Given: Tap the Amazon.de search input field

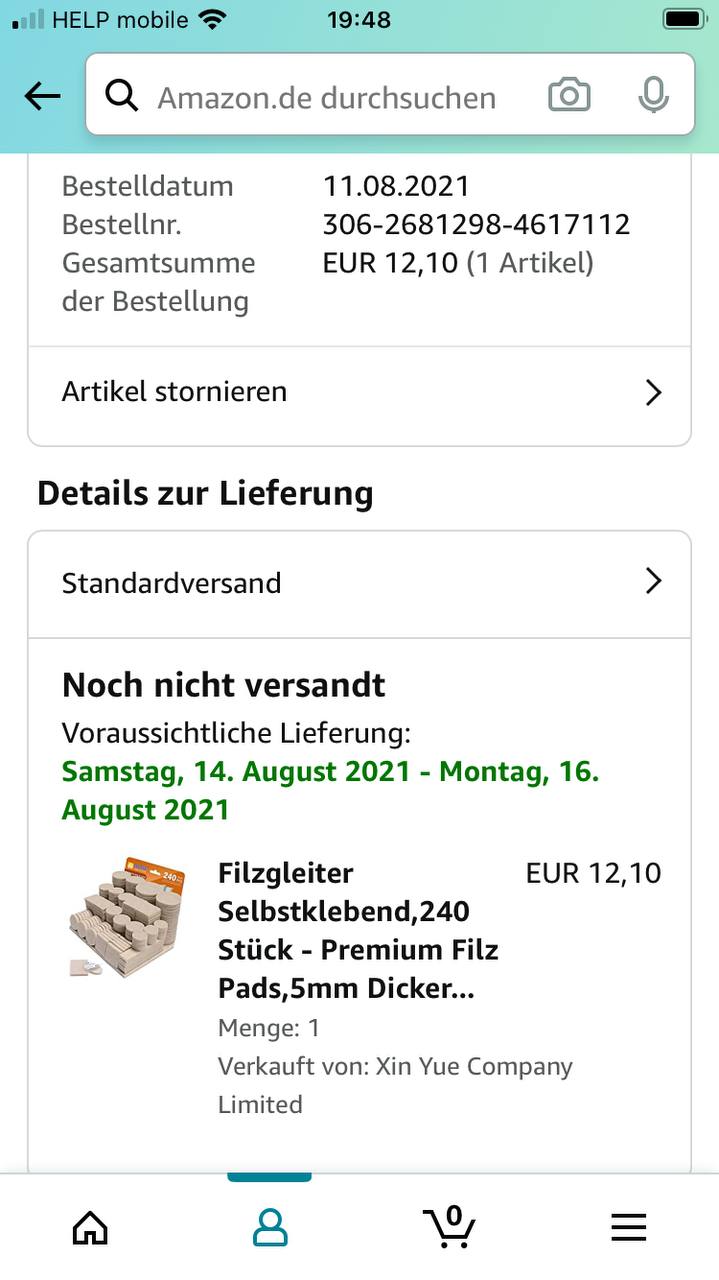Looking at the screenshot, I should [327, 97].
